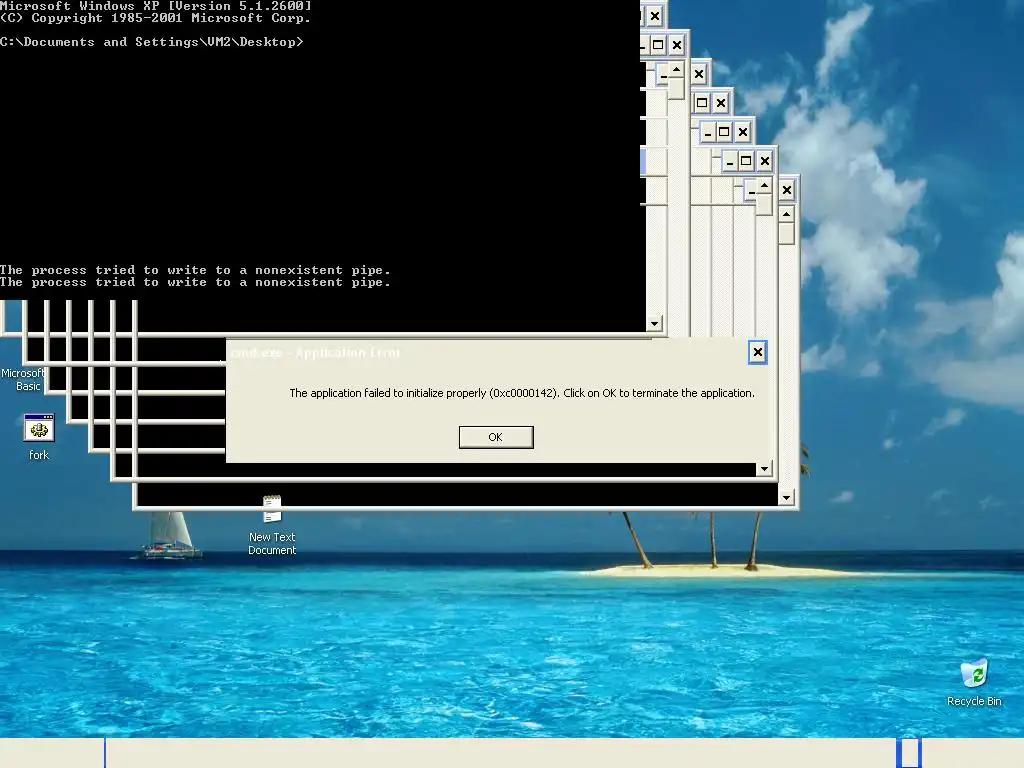This screenshot has width=1024, height=768.
Task: Click the error message text about 0xc0000142
Action: tap(522, 393)
